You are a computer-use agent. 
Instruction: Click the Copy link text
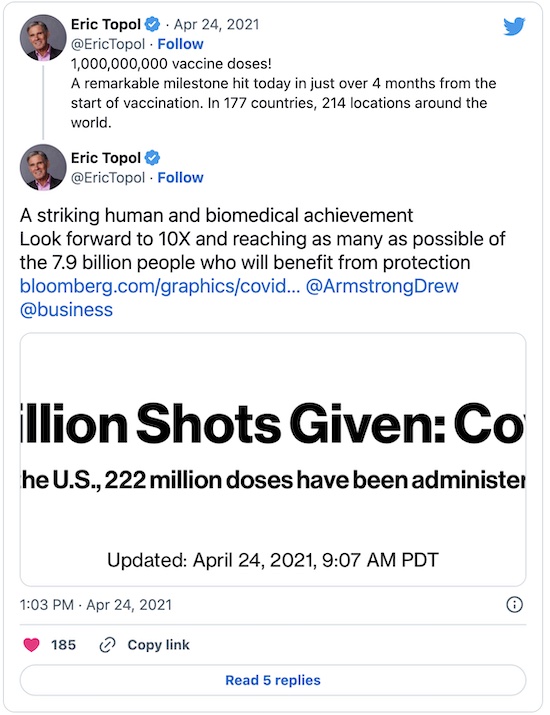(158, 645)
